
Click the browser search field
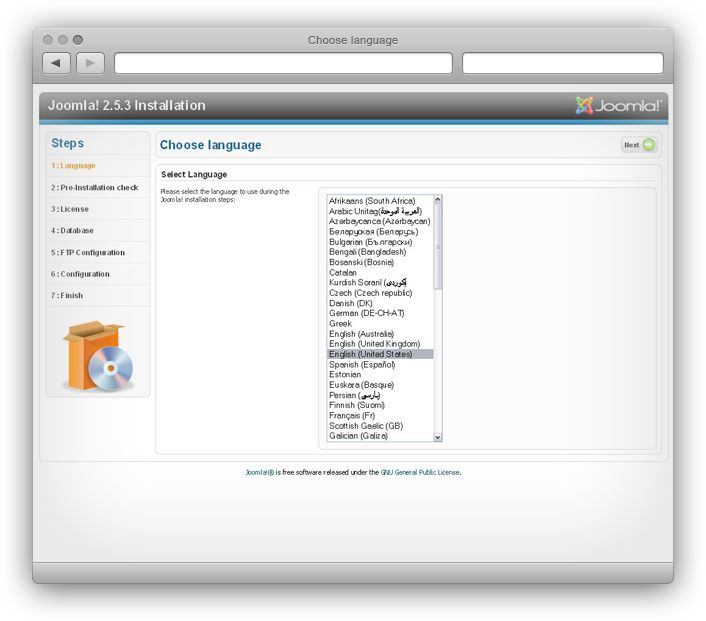[x=563, y=63]
